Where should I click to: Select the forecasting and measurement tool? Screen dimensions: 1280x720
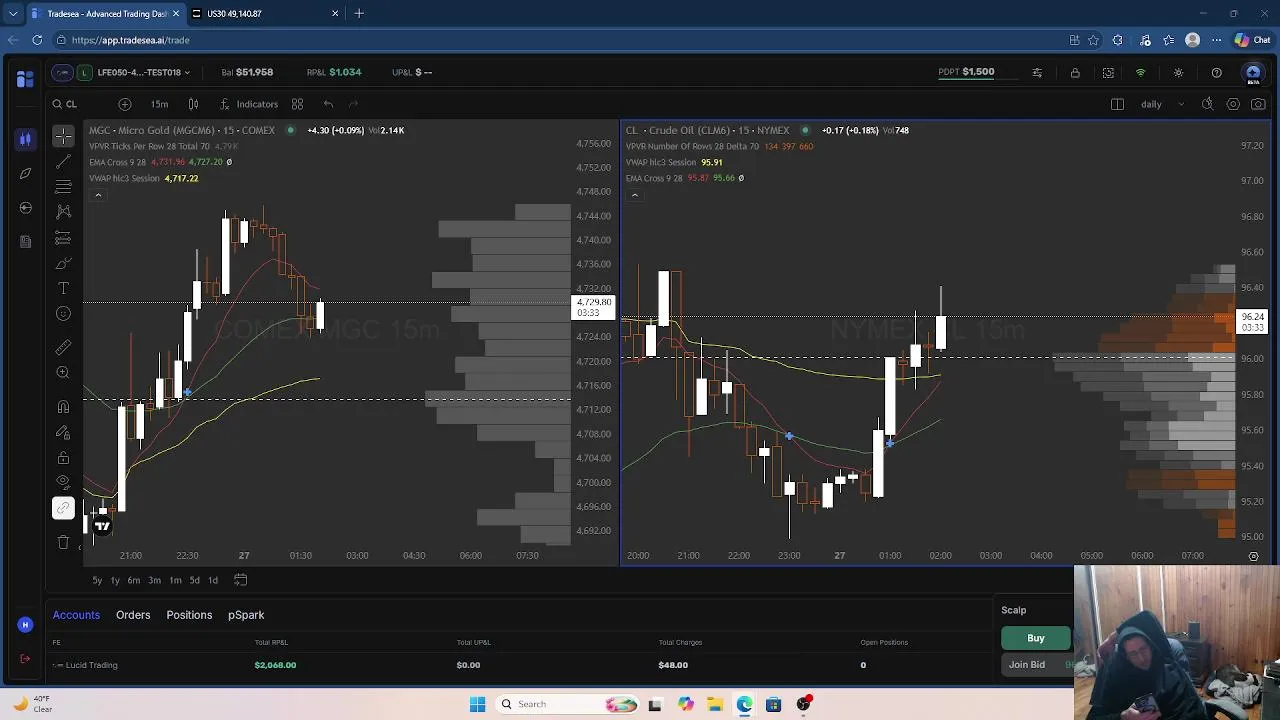[x=63, y=238]
